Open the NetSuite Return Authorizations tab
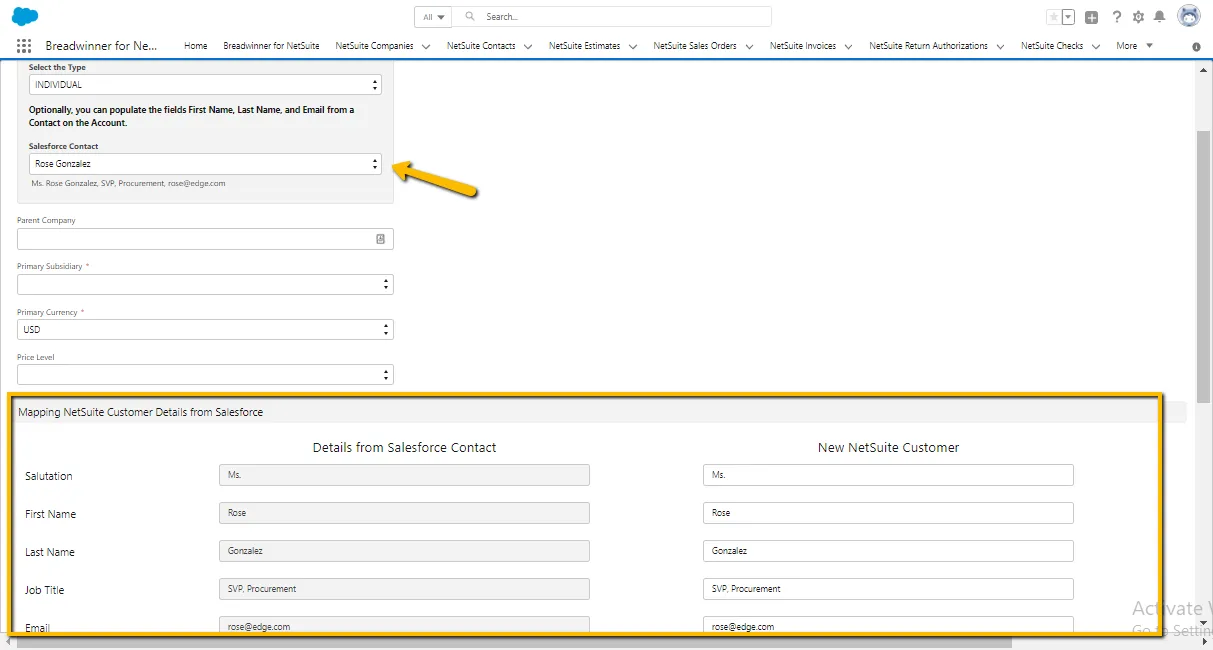The width and height of the screenshot is (1213, 650). pos(928,46)
